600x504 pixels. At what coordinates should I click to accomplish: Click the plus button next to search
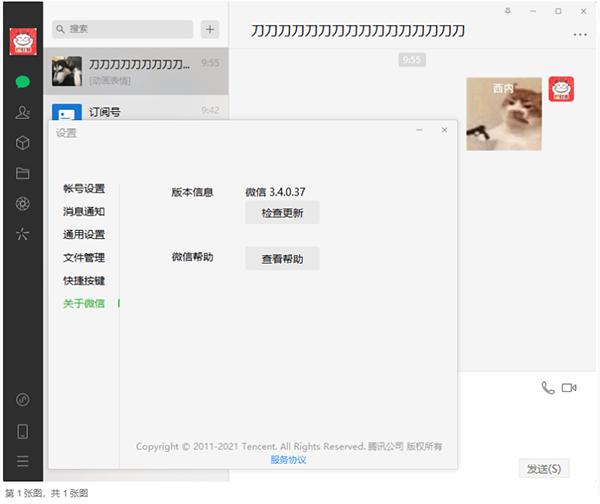(210, 29)
